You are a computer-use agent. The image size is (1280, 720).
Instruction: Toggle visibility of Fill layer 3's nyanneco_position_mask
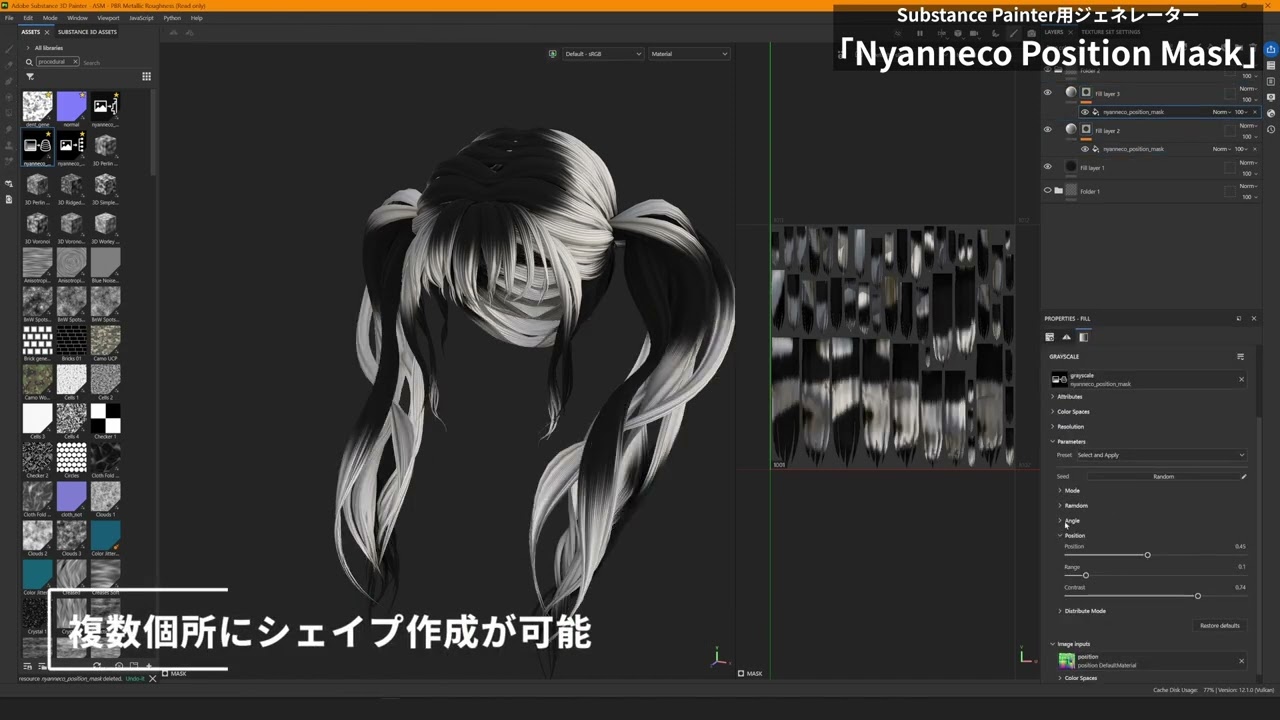[1085, 112]
